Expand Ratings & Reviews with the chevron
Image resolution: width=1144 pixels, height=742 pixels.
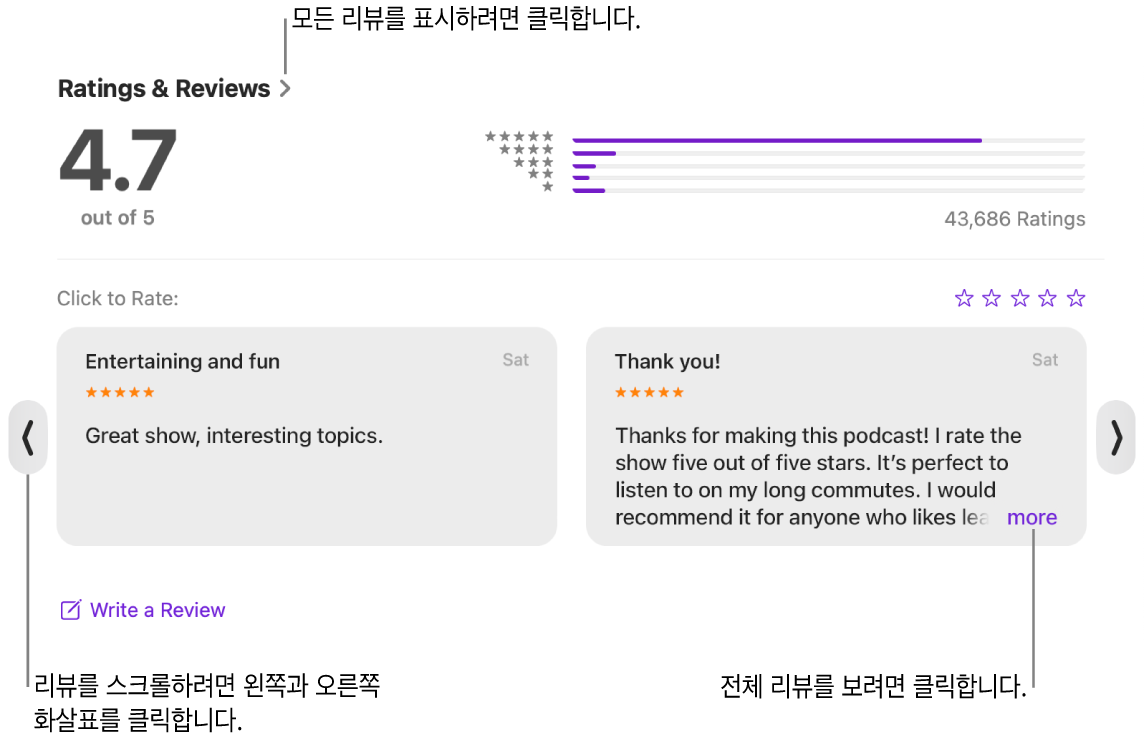coord(286,89)
